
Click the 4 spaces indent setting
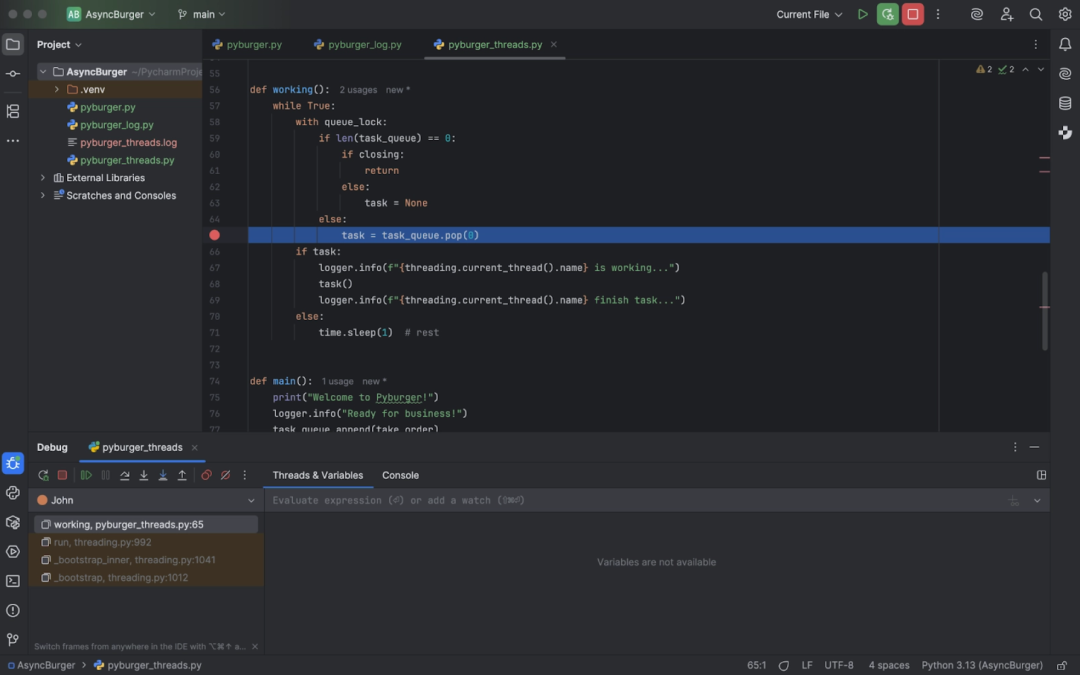tap(889, 665)
